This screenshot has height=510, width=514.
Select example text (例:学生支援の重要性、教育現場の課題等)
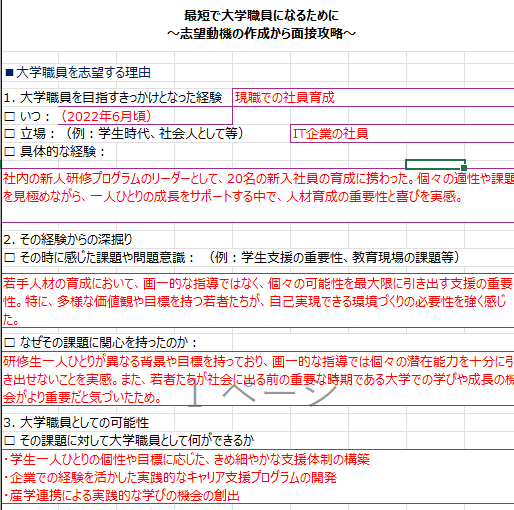[334, 257]
